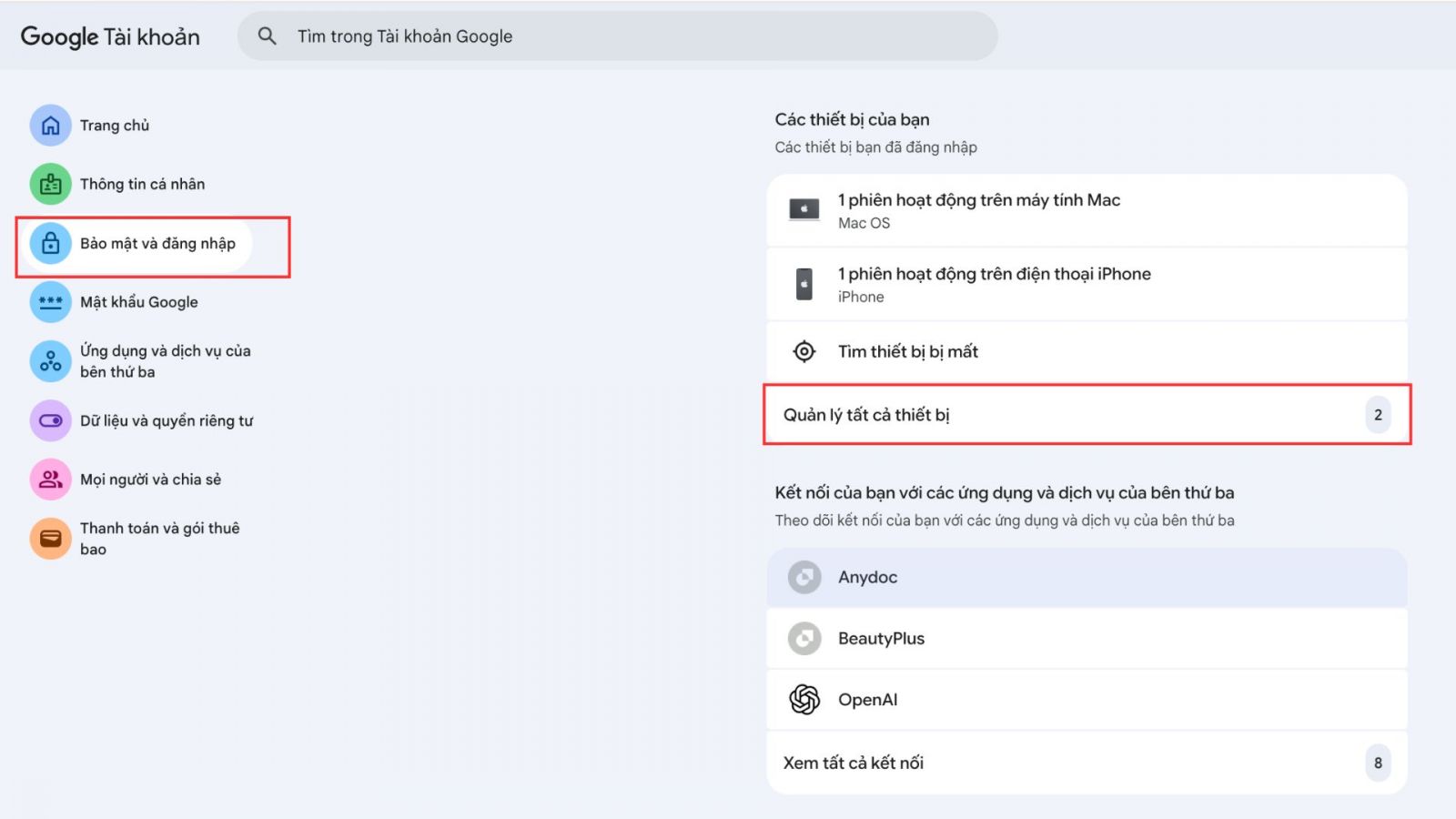The image size is (1456, 819).
Task: Open the BeautyPlus connection
Action: [x=1087, y=639]
